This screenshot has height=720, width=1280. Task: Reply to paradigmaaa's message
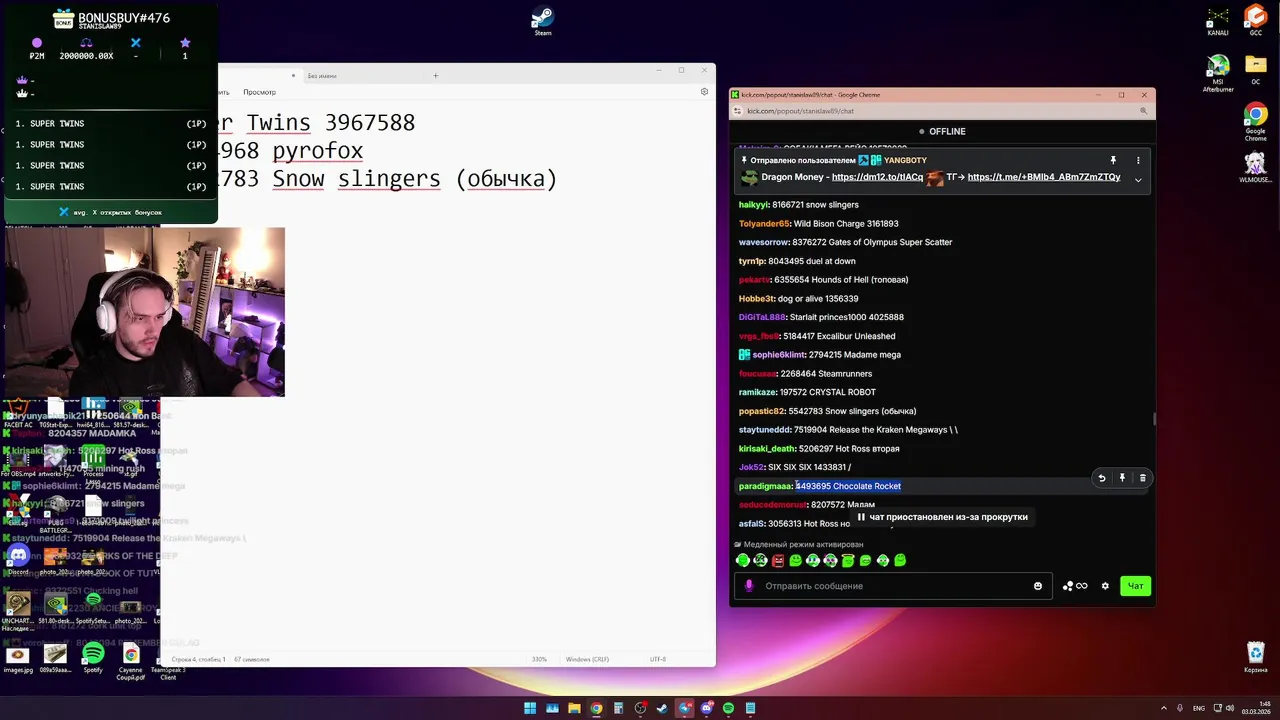tap(1102, 478)
